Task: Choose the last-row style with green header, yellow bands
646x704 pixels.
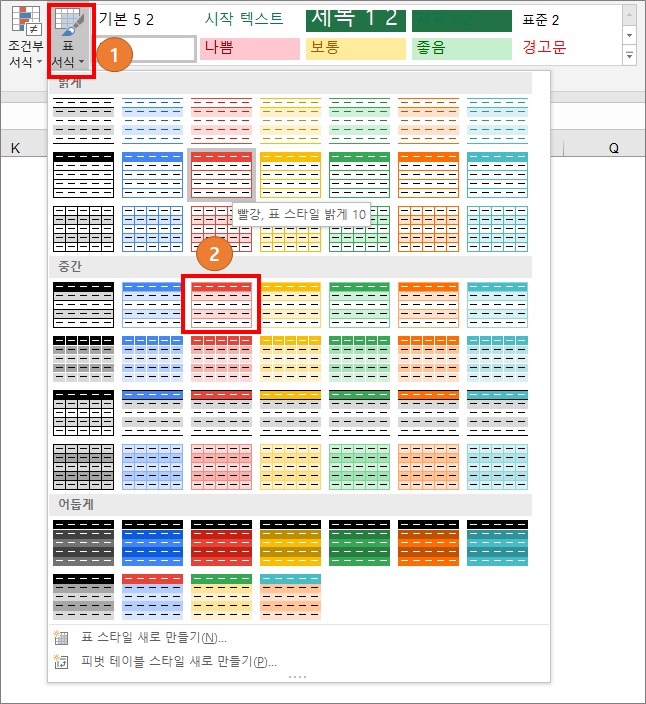Action: [x=221, y=597]
